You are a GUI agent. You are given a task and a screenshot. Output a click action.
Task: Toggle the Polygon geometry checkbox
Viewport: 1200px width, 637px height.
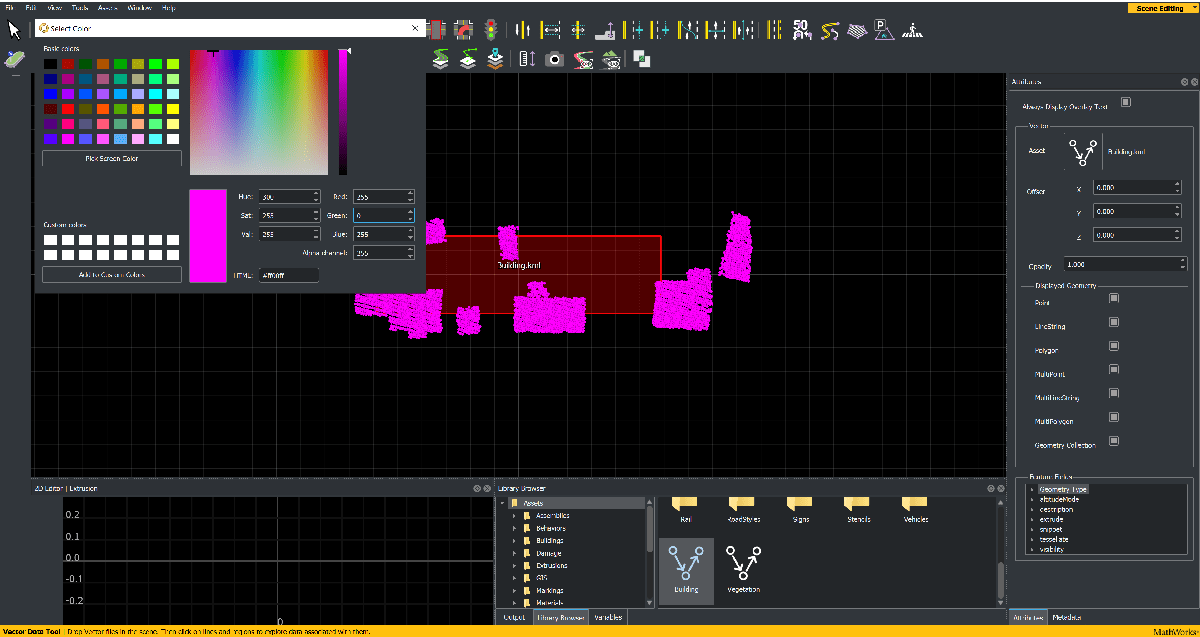point(1114,346)
